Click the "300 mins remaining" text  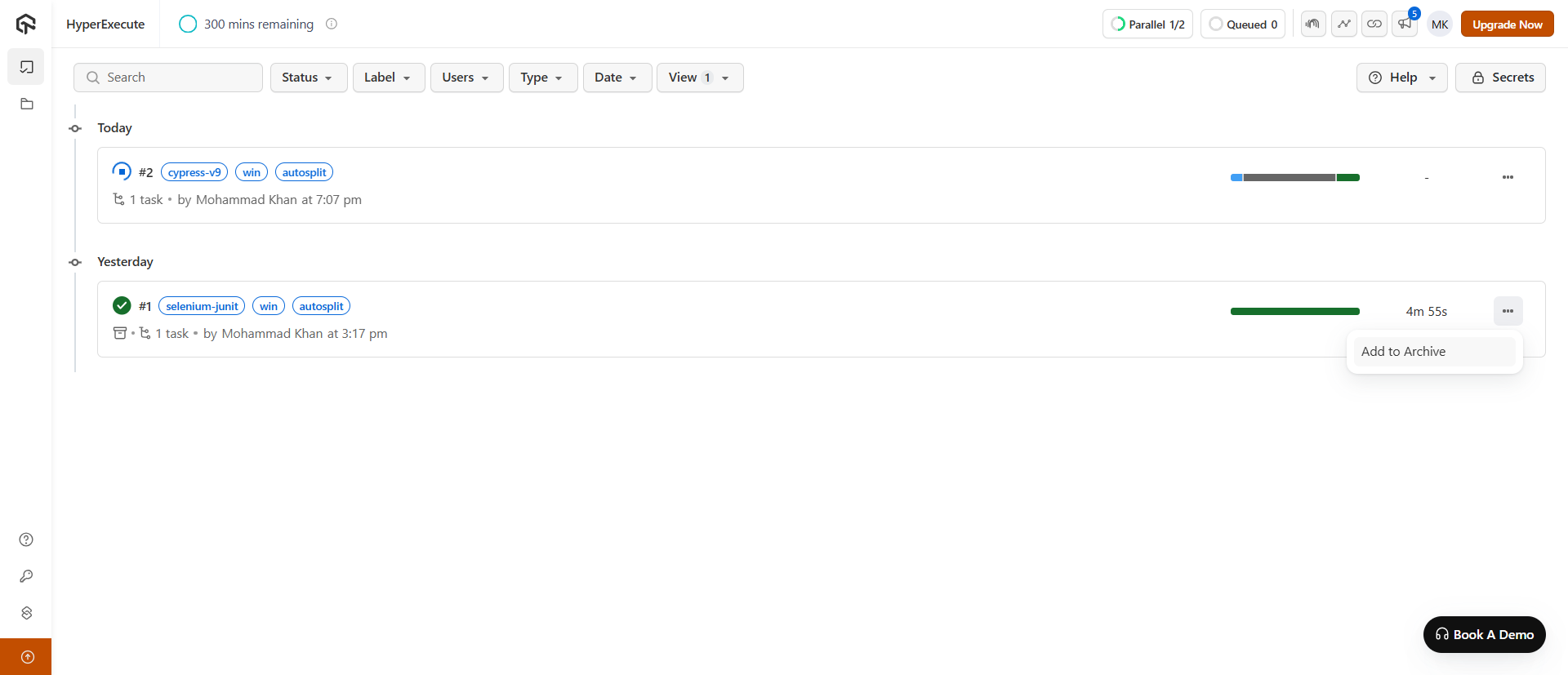pyautogui.click(x=259, y=24)
